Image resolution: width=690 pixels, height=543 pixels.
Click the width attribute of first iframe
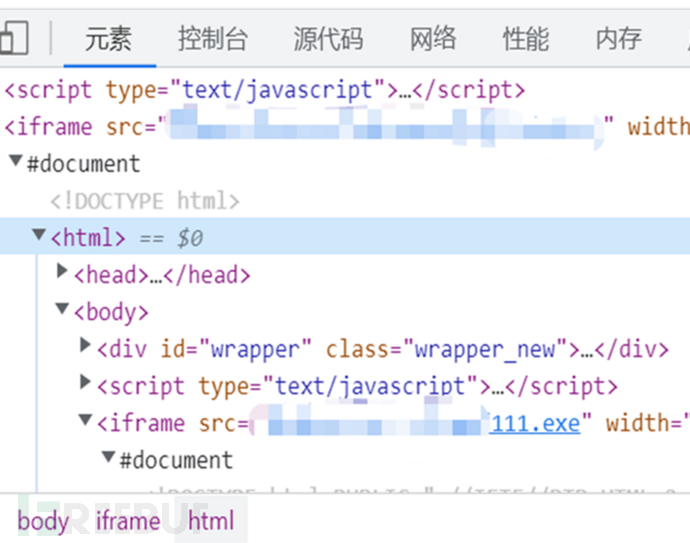(x=658, y=127)
